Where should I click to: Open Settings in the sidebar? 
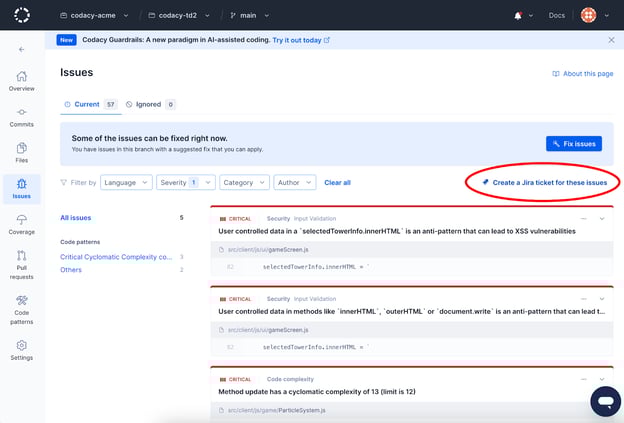click(x=21, y=350)
